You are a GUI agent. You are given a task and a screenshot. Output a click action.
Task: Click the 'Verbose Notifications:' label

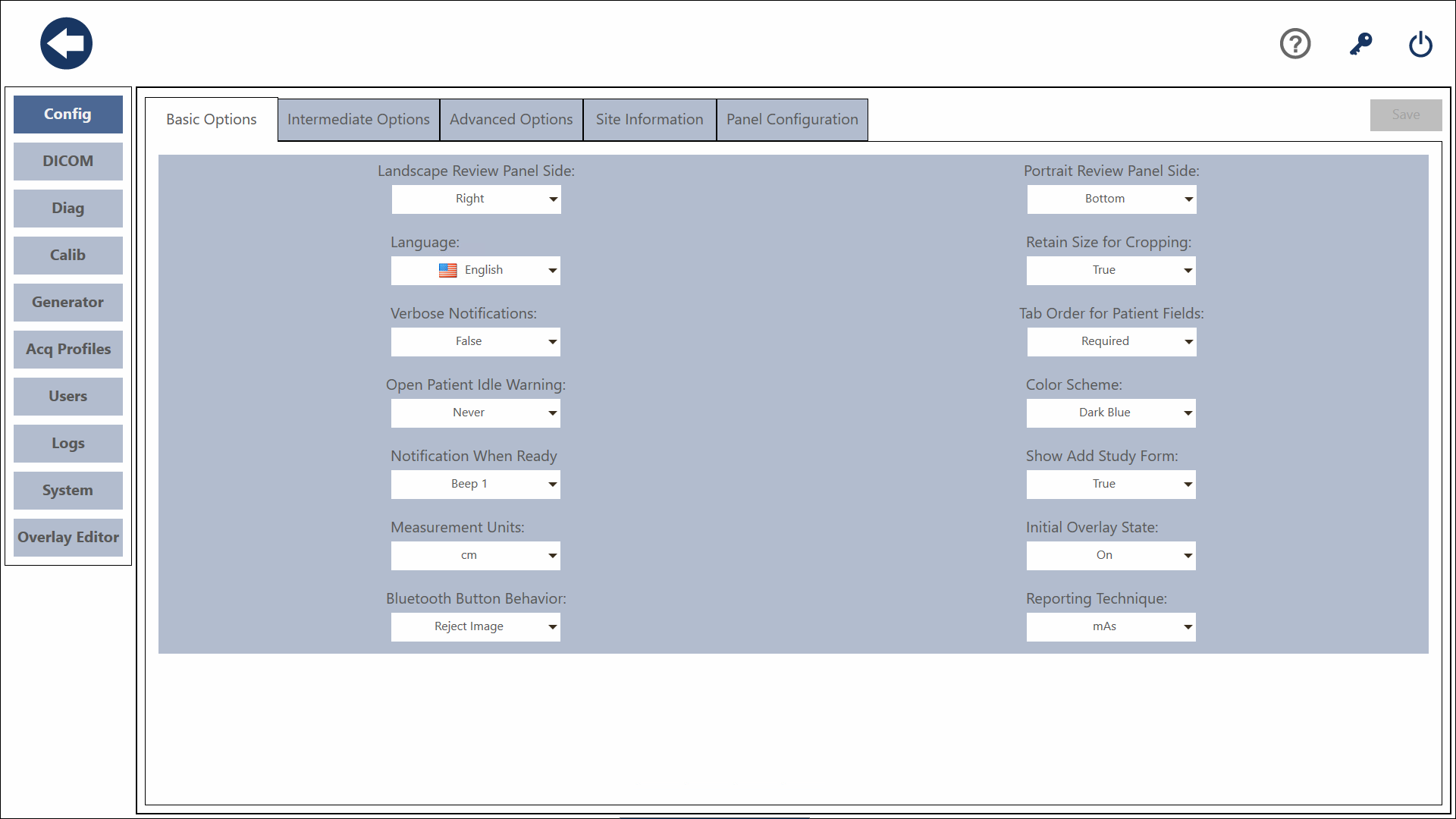pos(463,314)
